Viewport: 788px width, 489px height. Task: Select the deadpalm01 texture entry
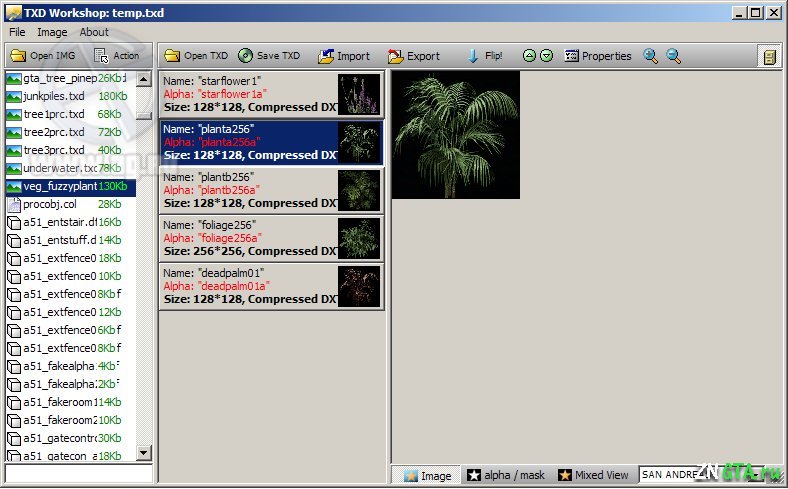271,286
